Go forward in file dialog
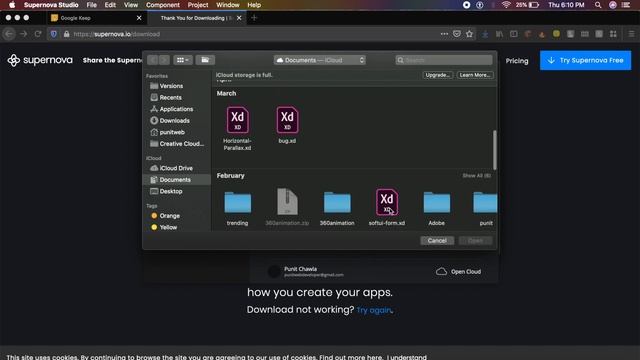640x360 pixels. pos(164,60)
